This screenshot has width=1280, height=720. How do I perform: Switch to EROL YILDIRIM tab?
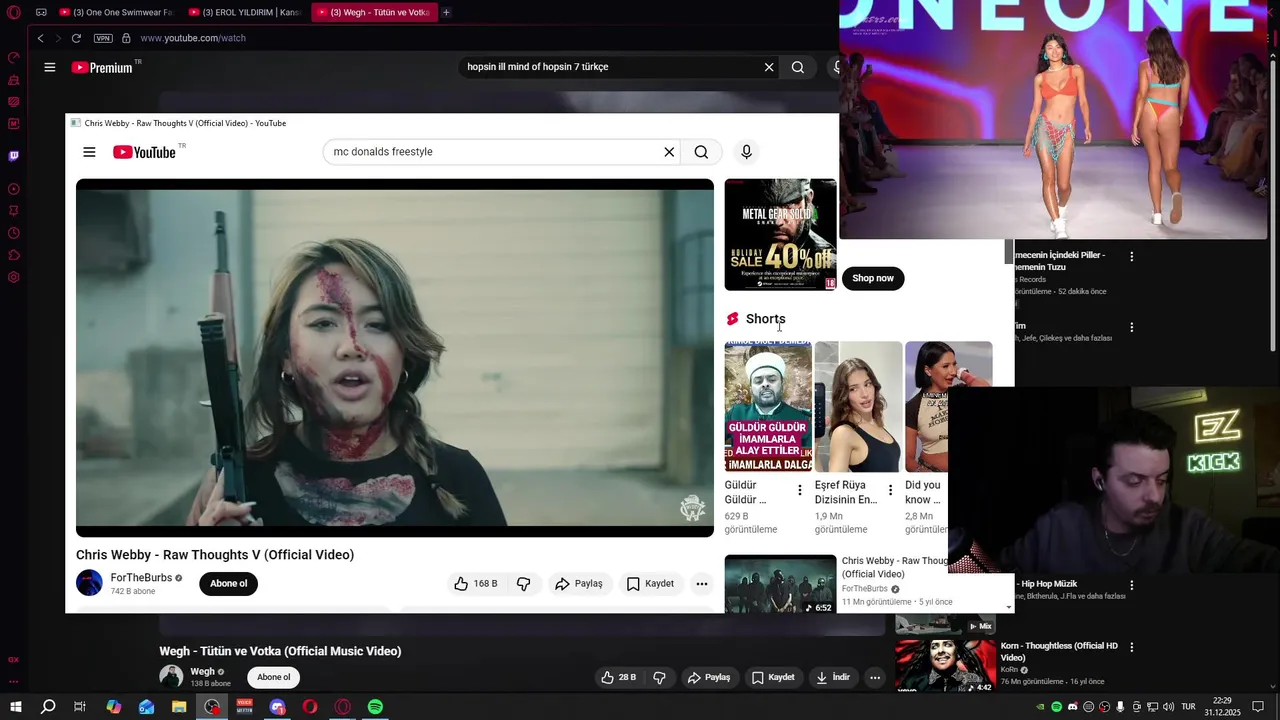point(244,12)
